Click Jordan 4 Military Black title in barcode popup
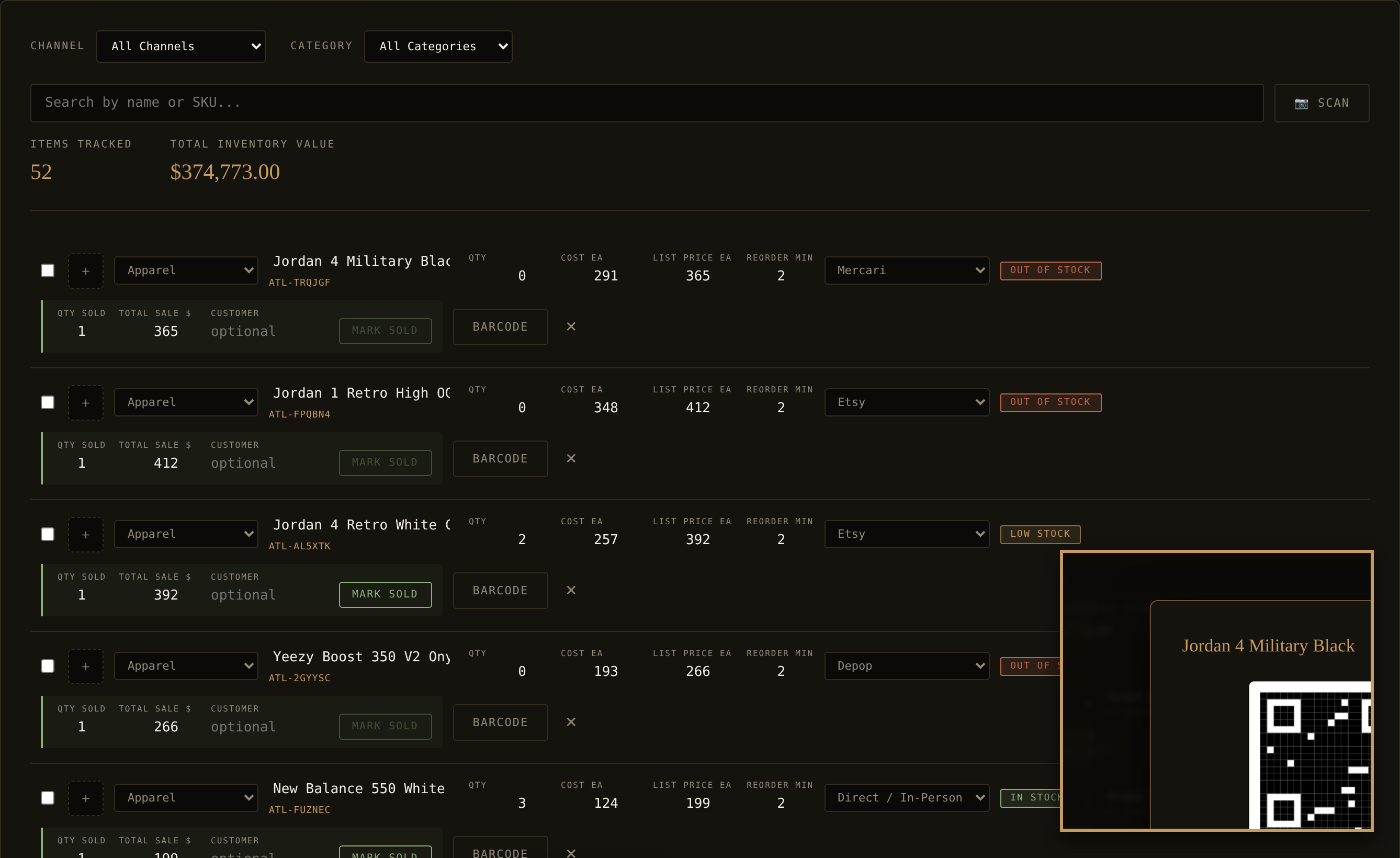 1268,646
